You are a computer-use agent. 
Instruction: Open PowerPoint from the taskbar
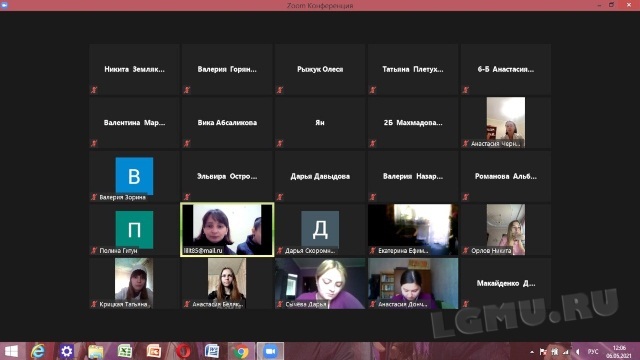pyautogui.click(x=154, y=351)
